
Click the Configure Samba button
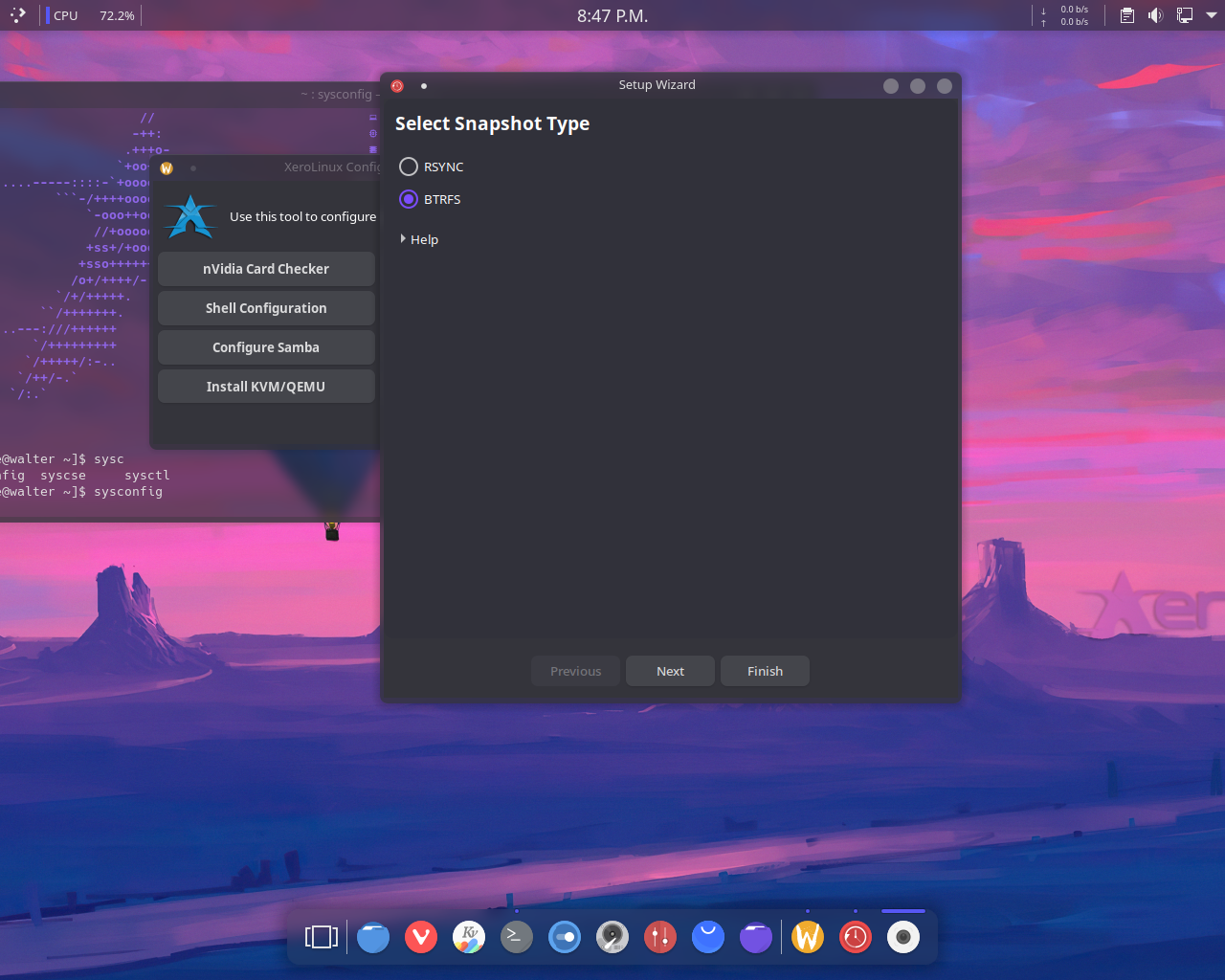pos(266,347)
